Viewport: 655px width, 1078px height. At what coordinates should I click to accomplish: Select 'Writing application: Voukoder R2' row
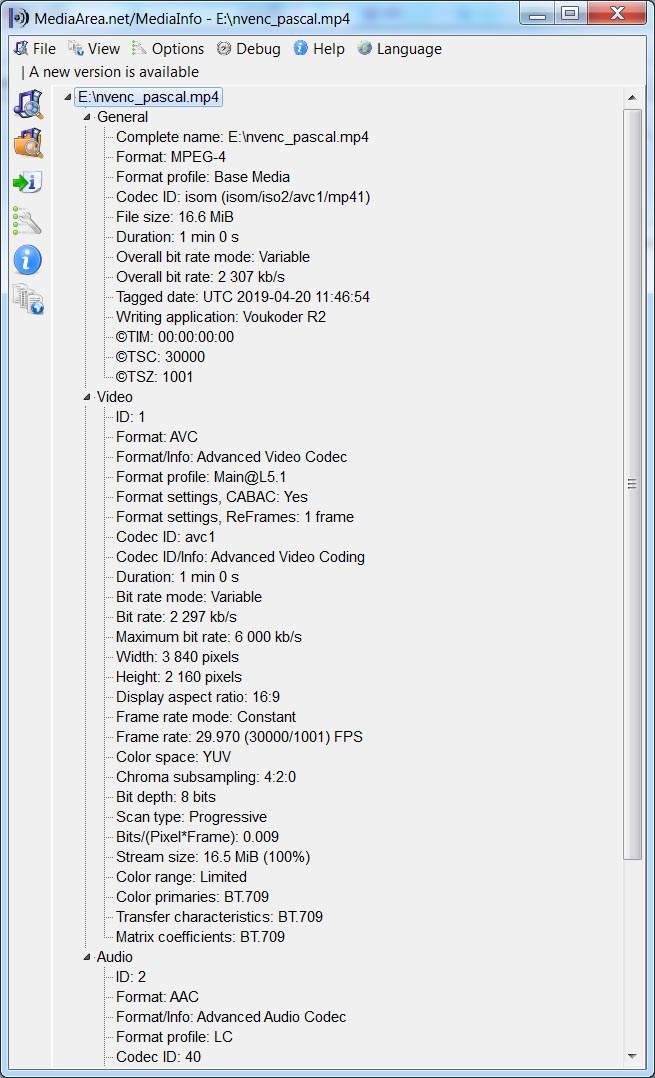coord(221,316)
